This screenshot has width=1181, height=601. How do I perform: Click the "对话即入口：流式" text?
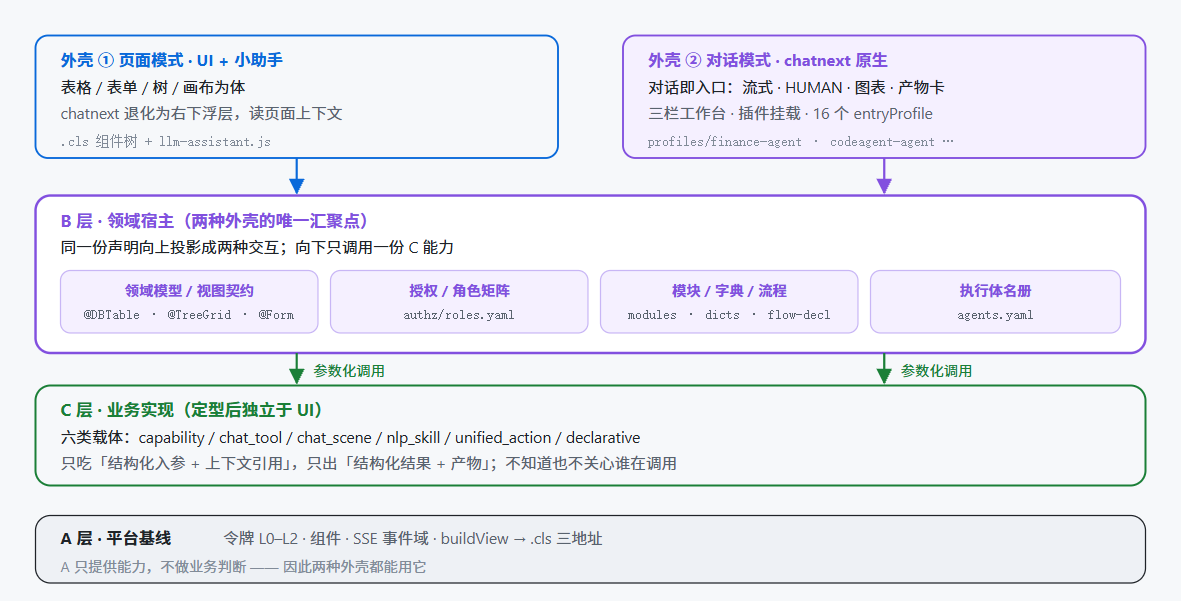click(x=710, y=87)
